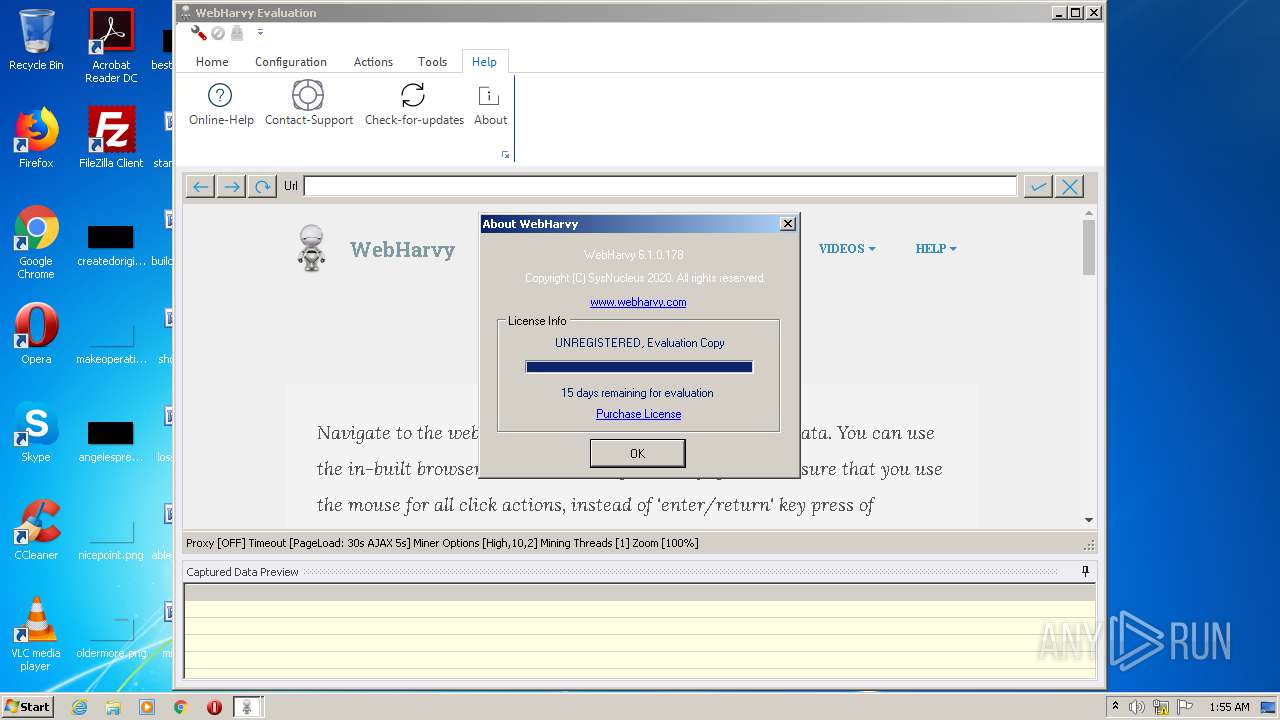Viewport: 1280px width, 720px height.
Task: Click the Contact-Support lifebuoy icon
Action: [308, 95]
